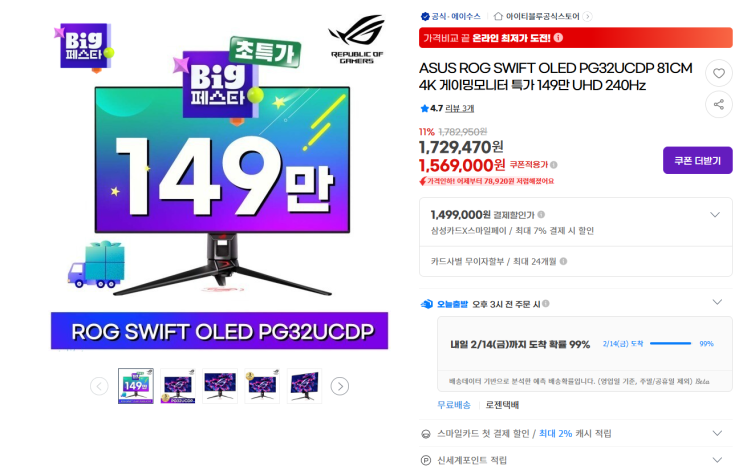Click info icon next to 오후 3시 전 주문 시
This screenshot has width=743, height=470.
click(546, 304)
